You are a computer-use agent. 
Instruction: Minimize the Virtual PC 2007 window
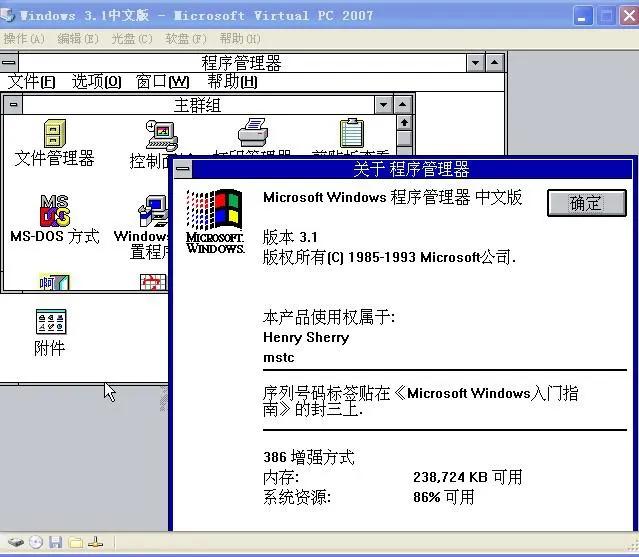click(x=583, y=16)
